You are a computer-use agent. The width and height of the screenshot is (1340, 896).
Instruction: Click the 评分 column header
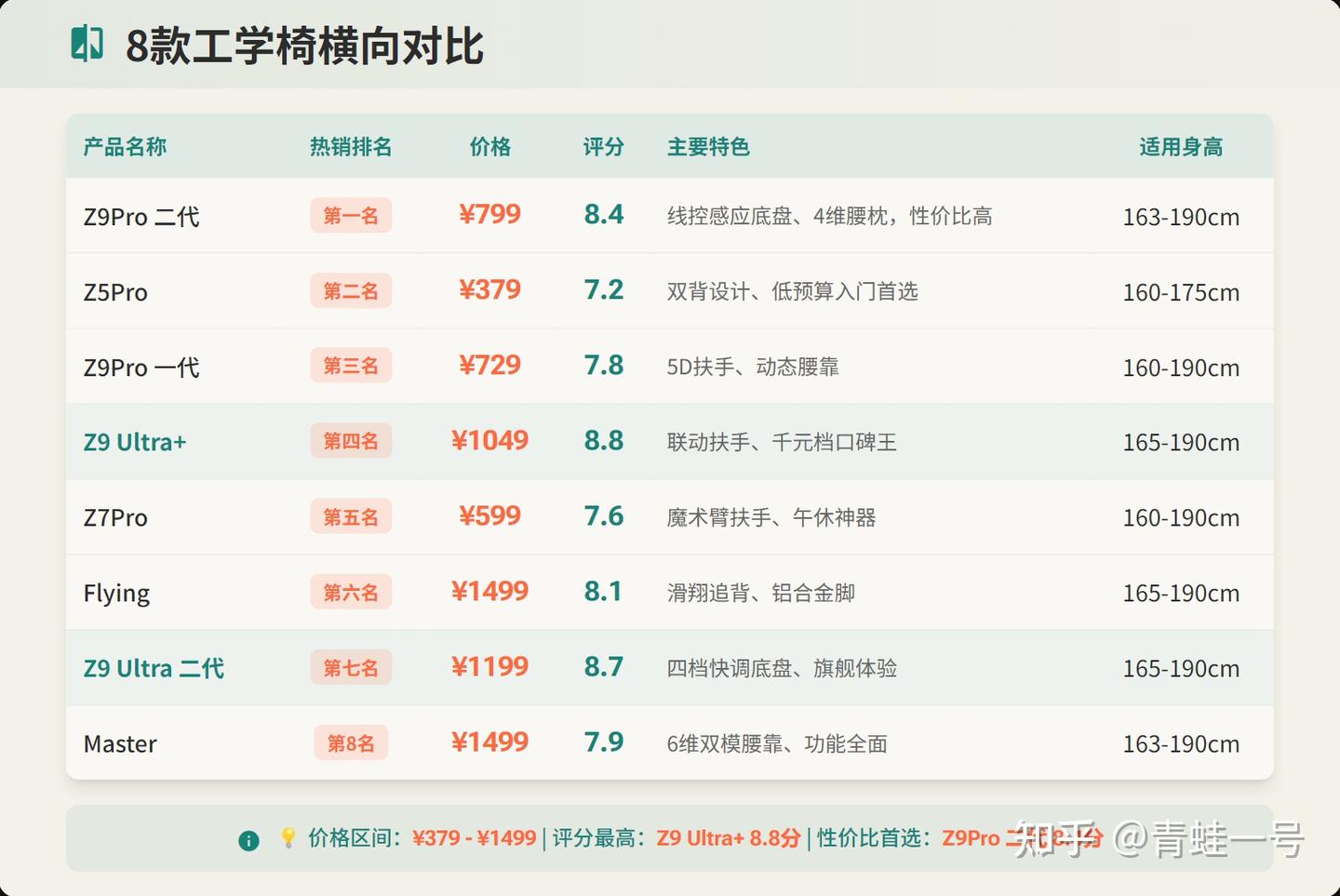pyautogui.click(x=604, y=146)
